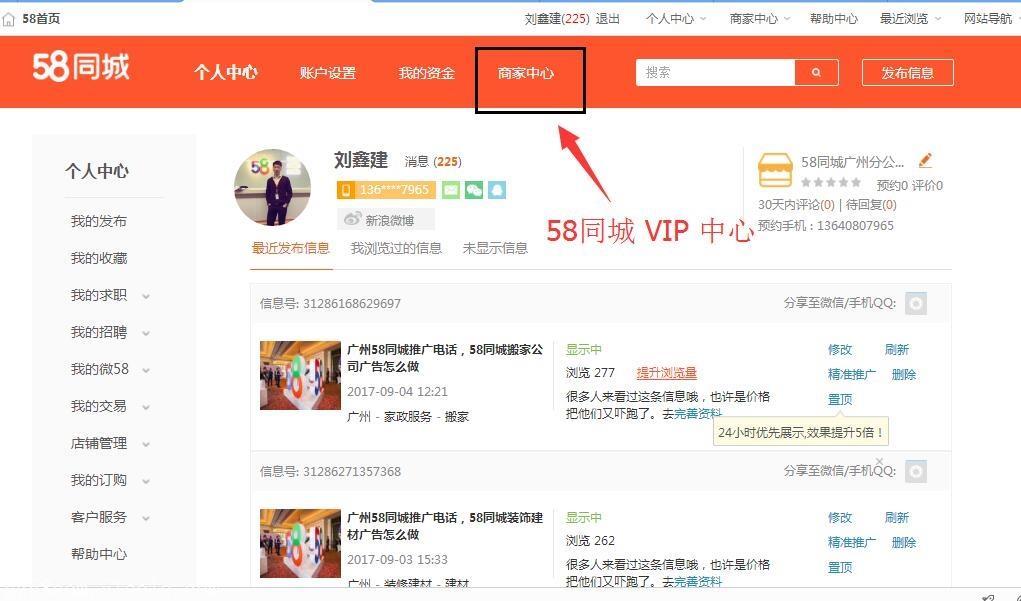Switch to 未显示信息 tab
1021x601 pixels.
click(495, 248)
